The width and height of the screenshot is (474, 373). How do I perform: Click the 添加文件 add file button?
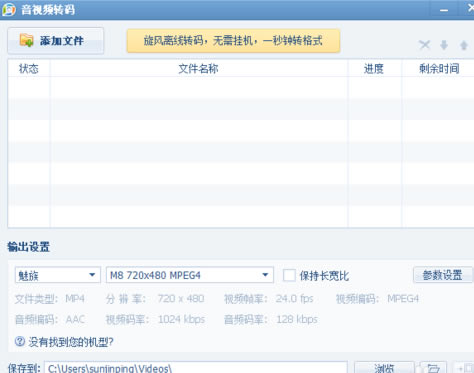point(55,41)
